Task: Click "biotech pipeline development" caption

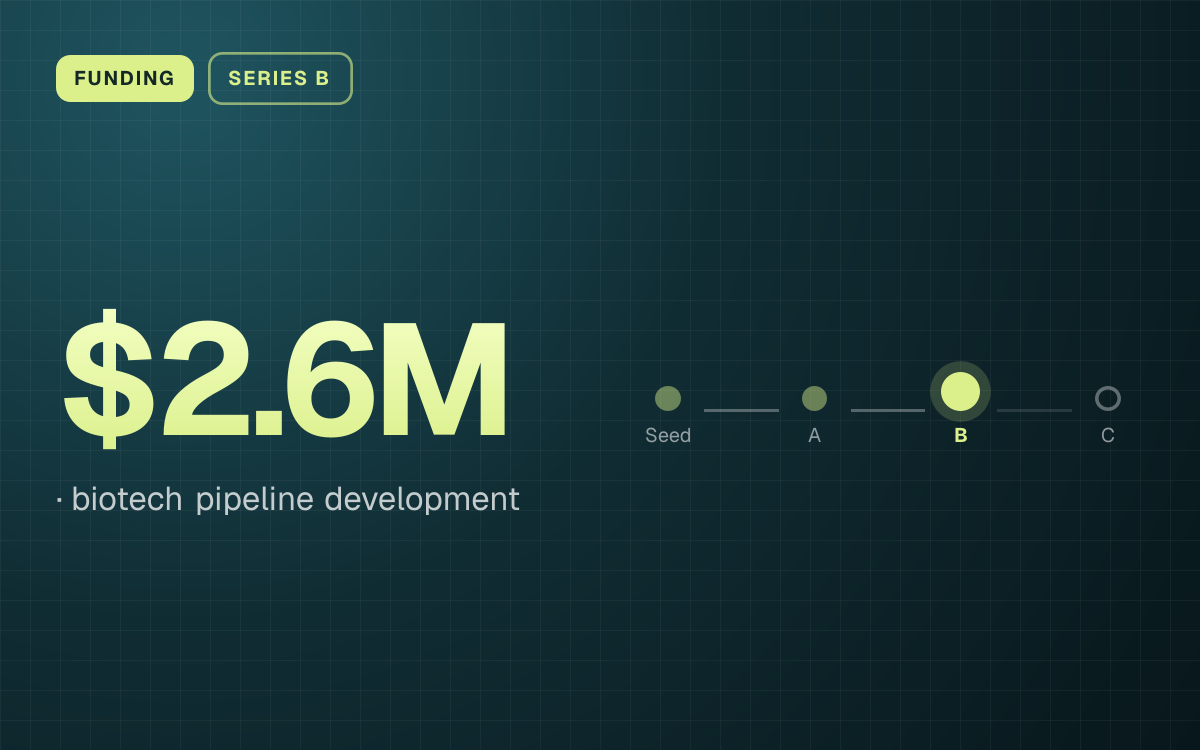Action: click(x=295, y=499)
